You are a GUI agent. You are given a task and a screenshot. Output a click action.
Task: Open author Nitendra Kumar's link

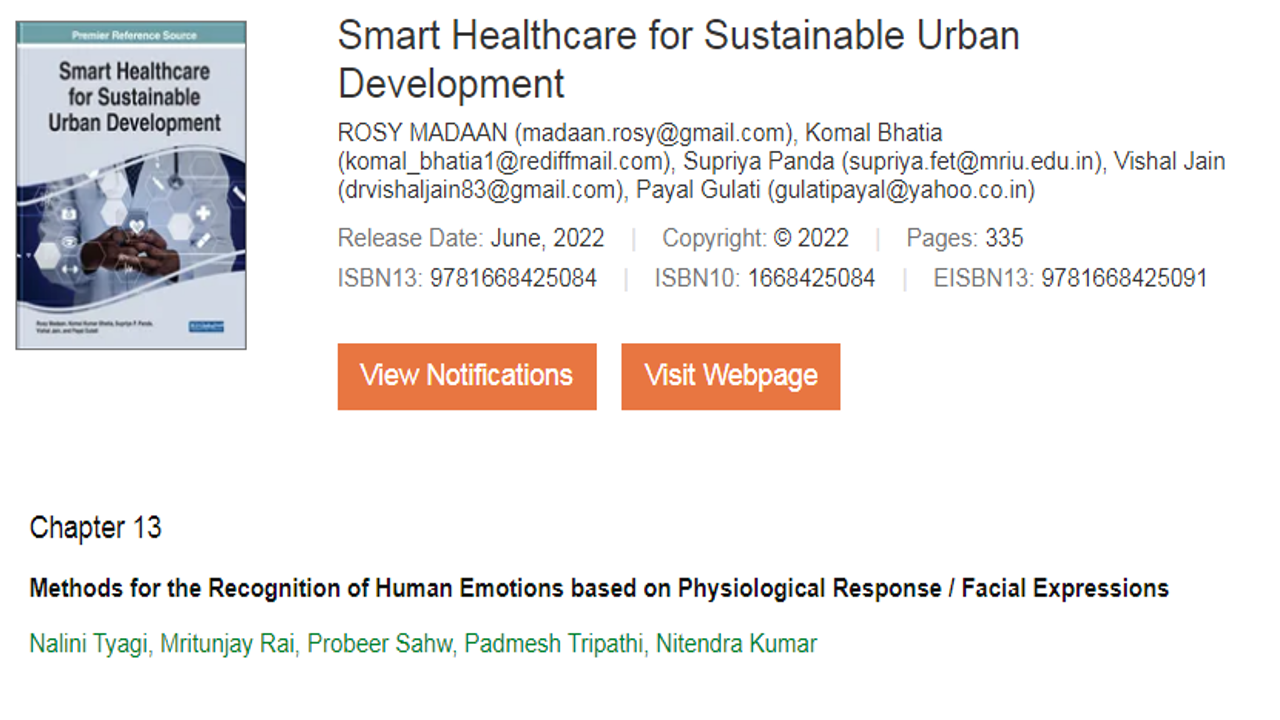tap(736, 644)
